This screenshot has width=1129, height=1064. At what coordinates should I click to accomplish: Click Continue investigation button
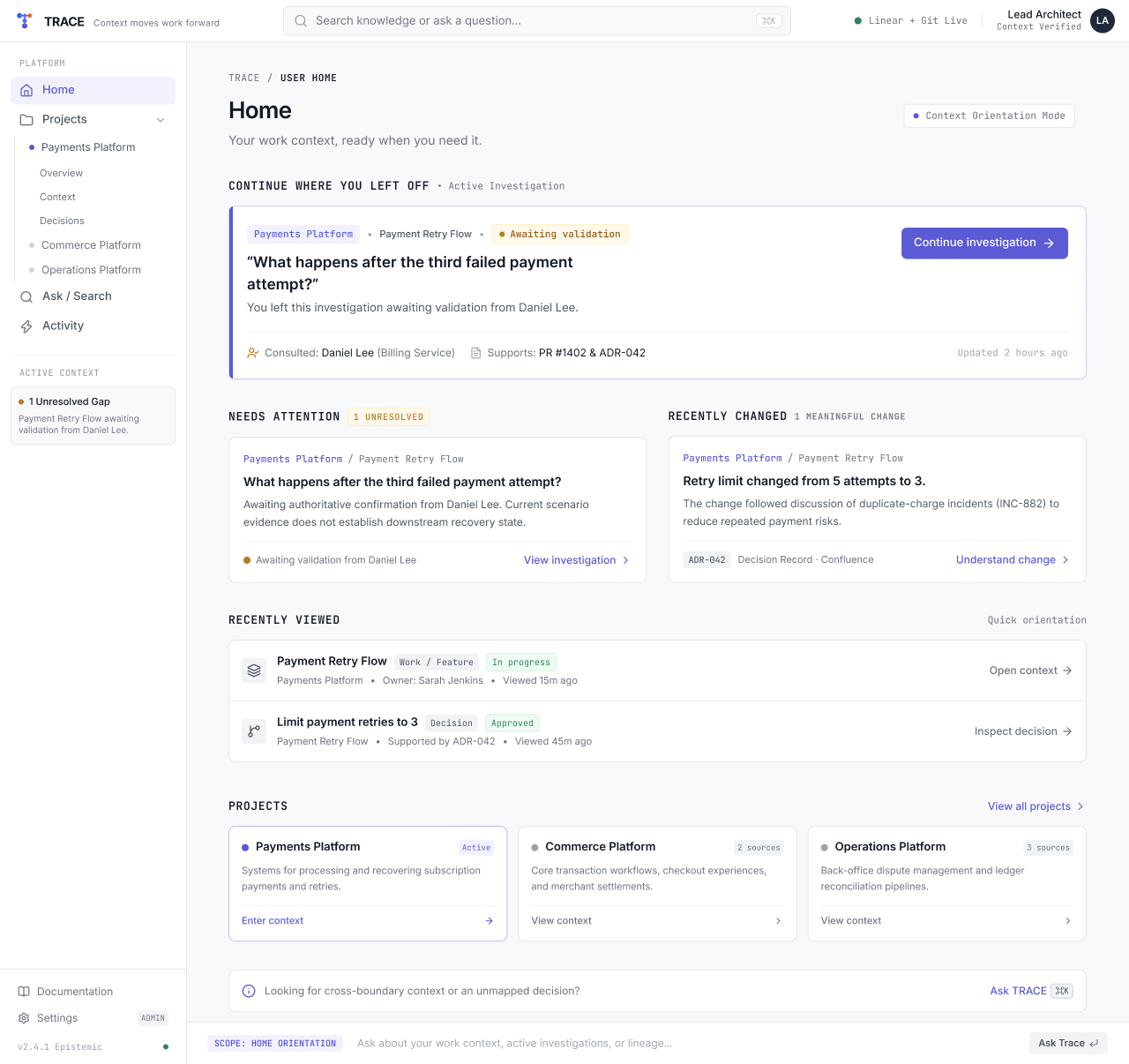[x=984, y=244]
